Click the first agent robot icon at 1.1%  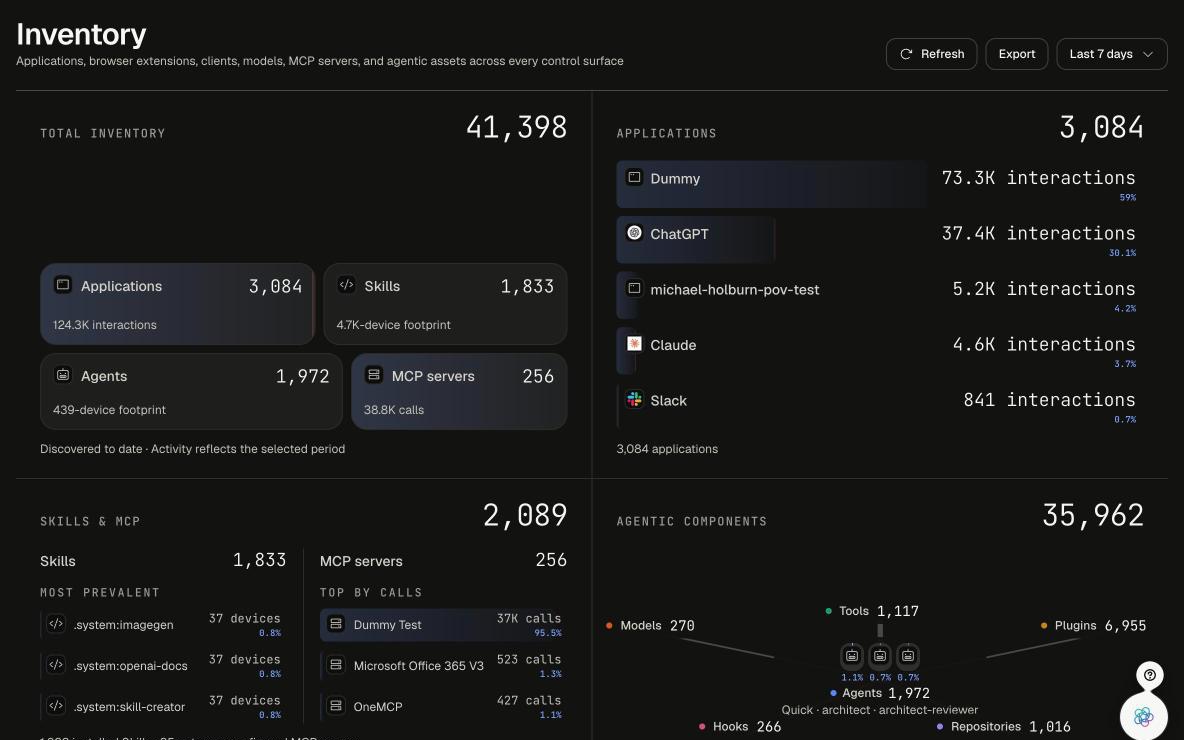852,655
